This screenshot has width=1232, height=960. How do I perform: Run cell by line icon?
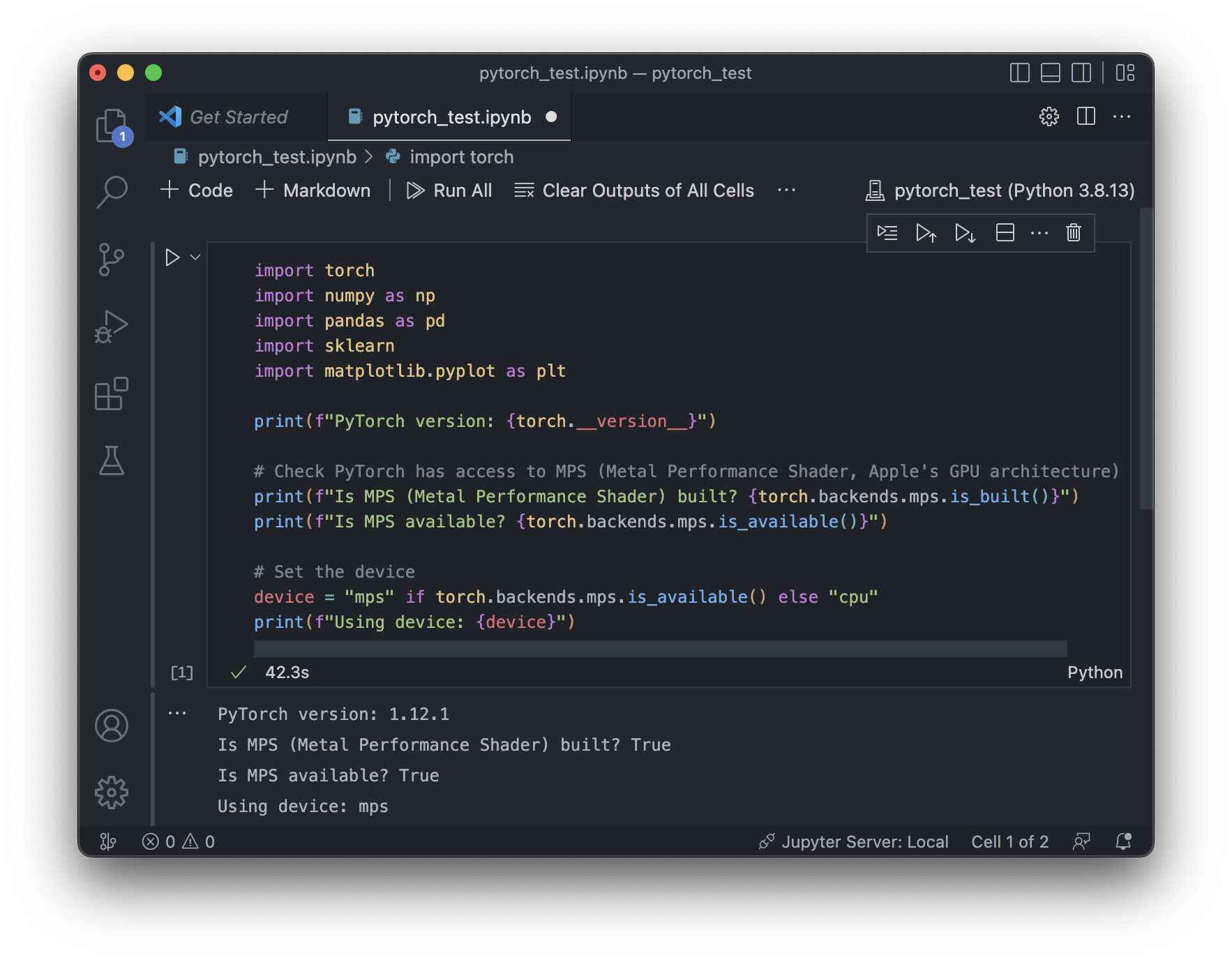click(887, 232)
